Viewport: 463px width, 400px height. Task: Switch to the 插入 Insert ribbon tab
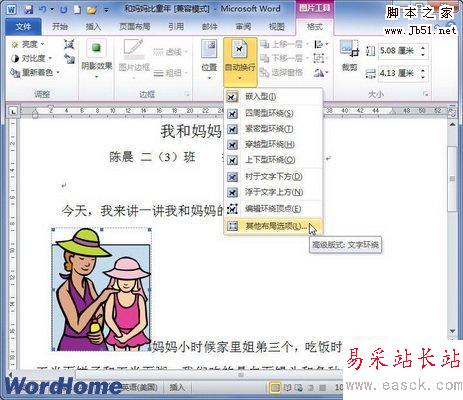93,27
